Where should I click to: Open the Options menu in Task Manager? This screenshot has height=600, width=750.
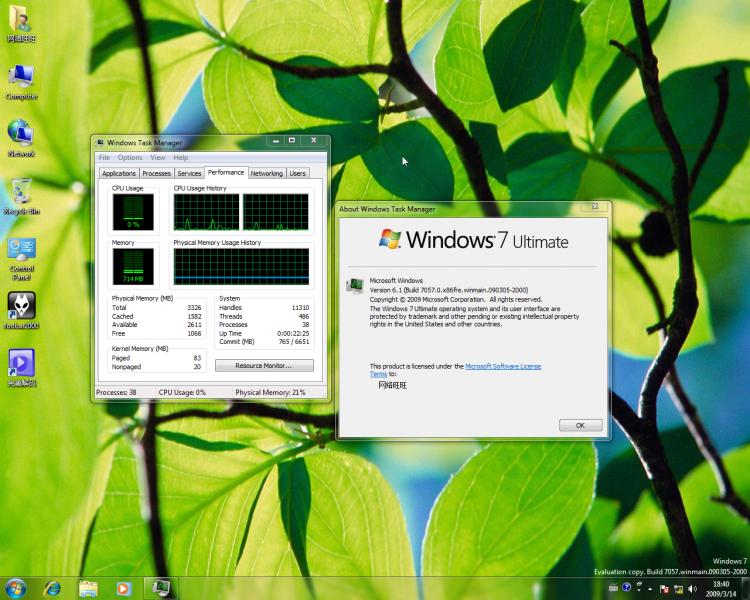(x=130, y=157)
